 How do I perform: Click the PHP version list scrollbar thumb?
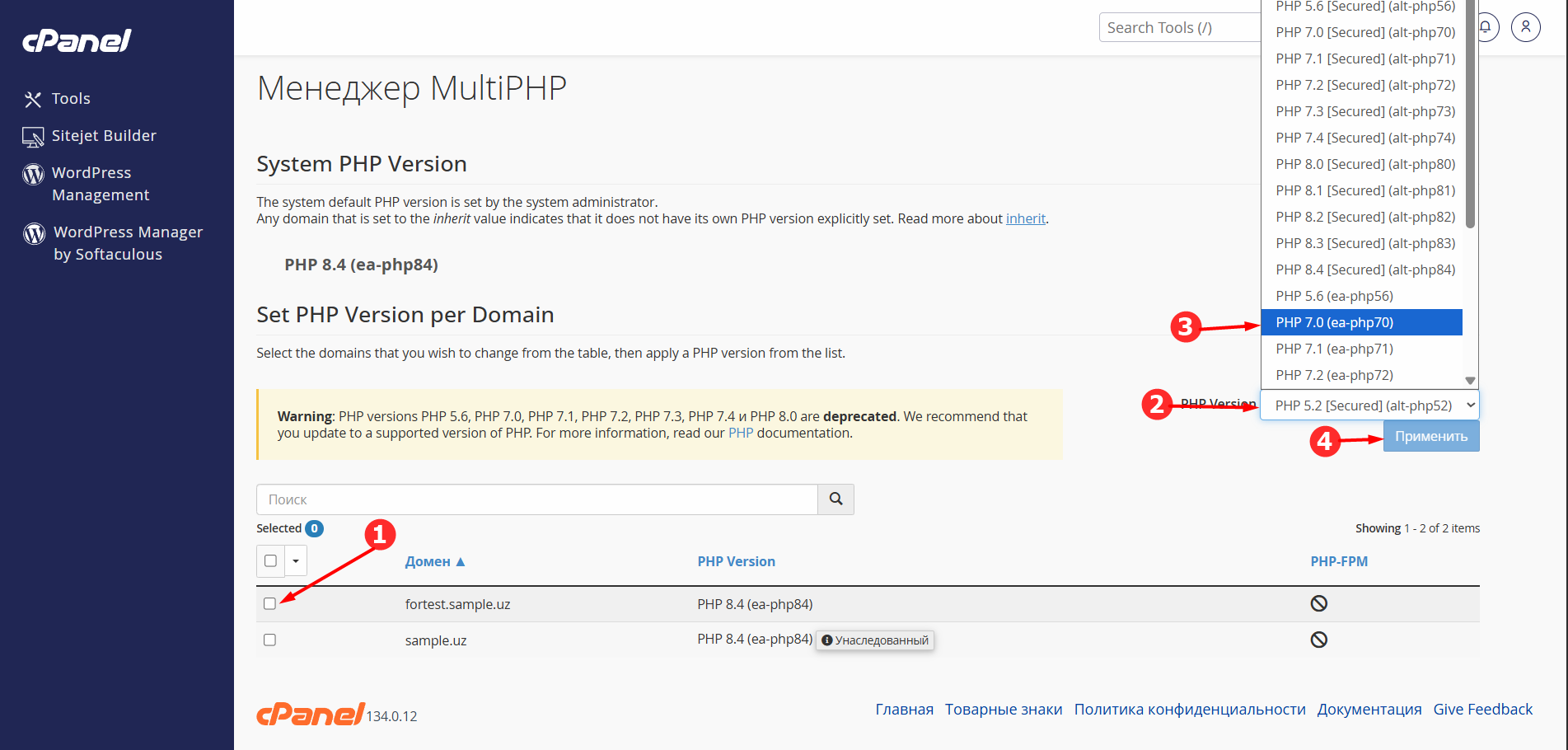tap(1470, 114)
